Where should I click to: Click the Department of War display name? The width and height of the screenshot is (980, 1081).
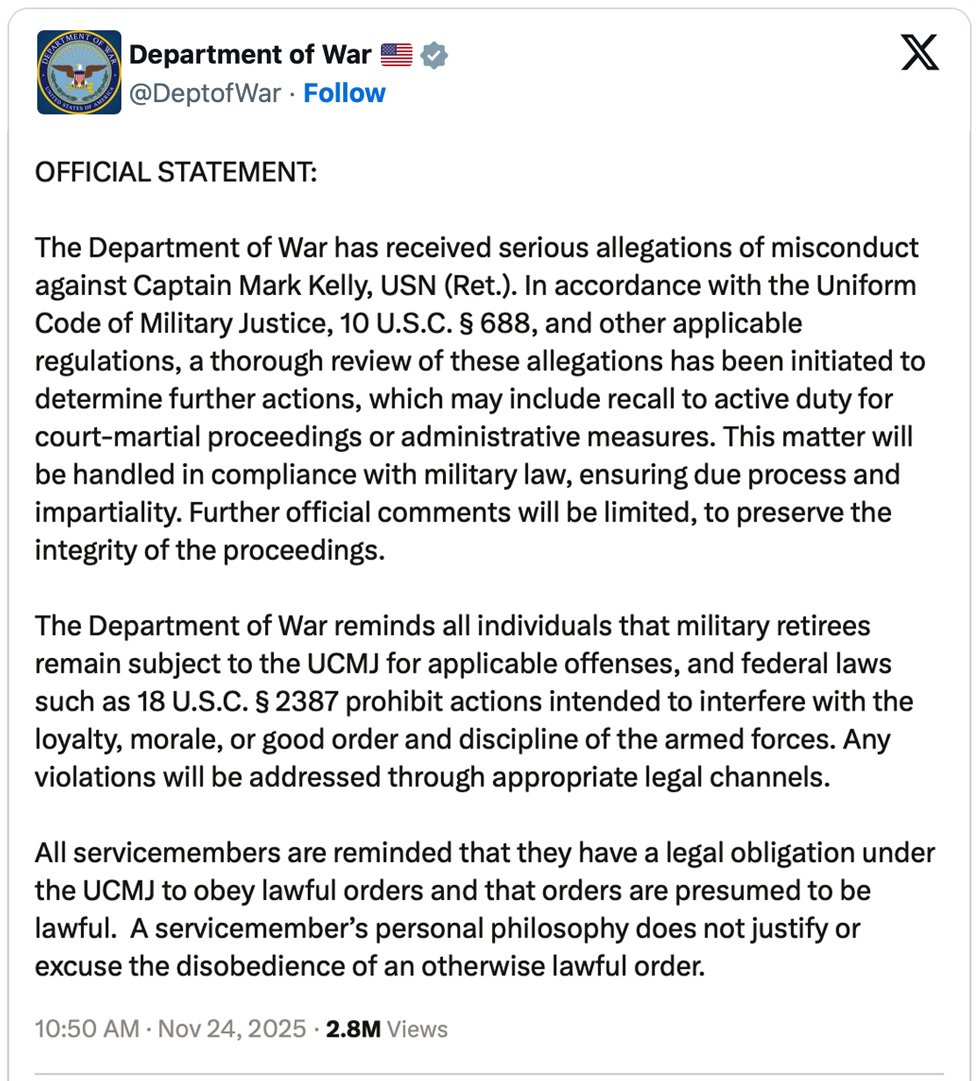pyautogui.click(x=250, y=55)
